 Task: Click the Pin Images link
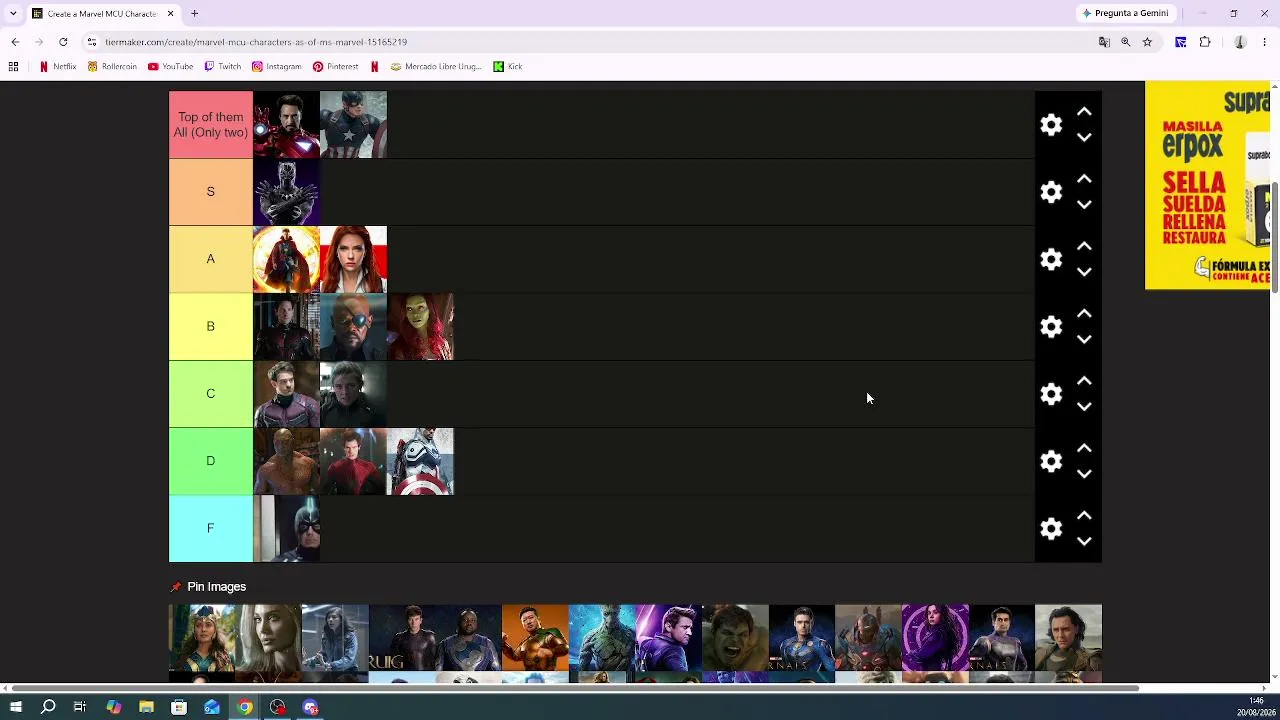point(216,587)
